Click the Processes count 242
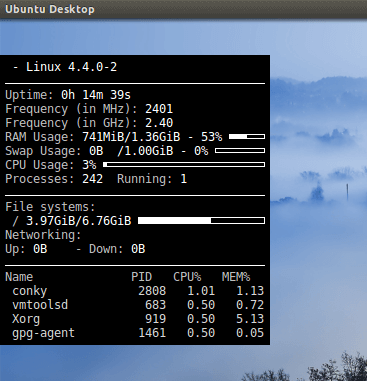 (x=92, y=179)
